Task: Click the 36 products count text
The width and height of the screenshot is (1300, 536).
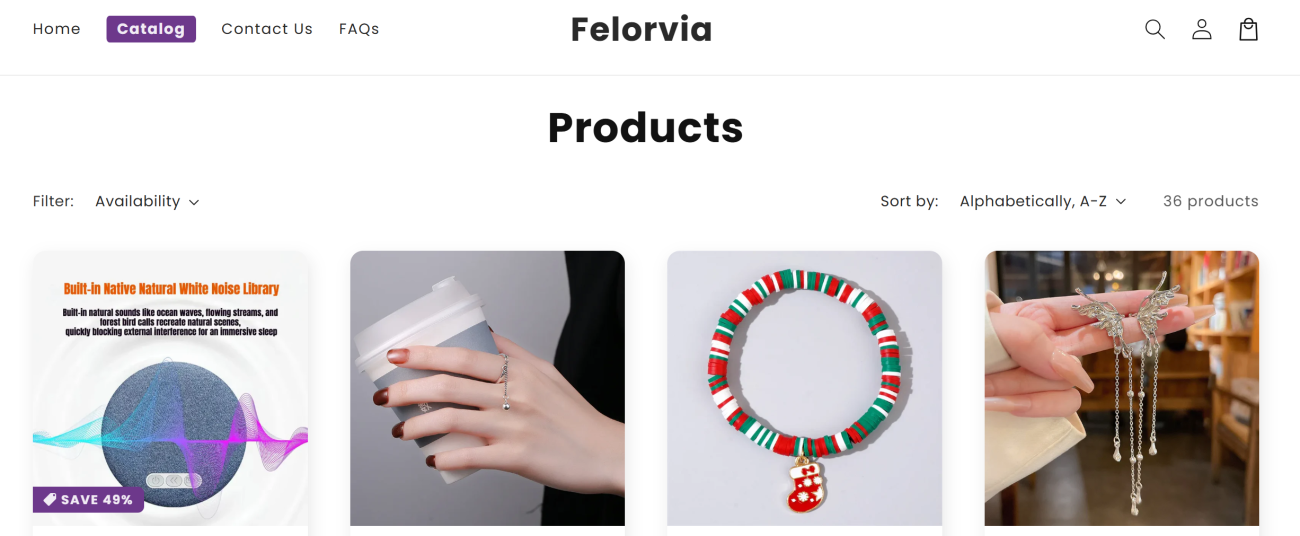Action: click(x=1211, y=201)
